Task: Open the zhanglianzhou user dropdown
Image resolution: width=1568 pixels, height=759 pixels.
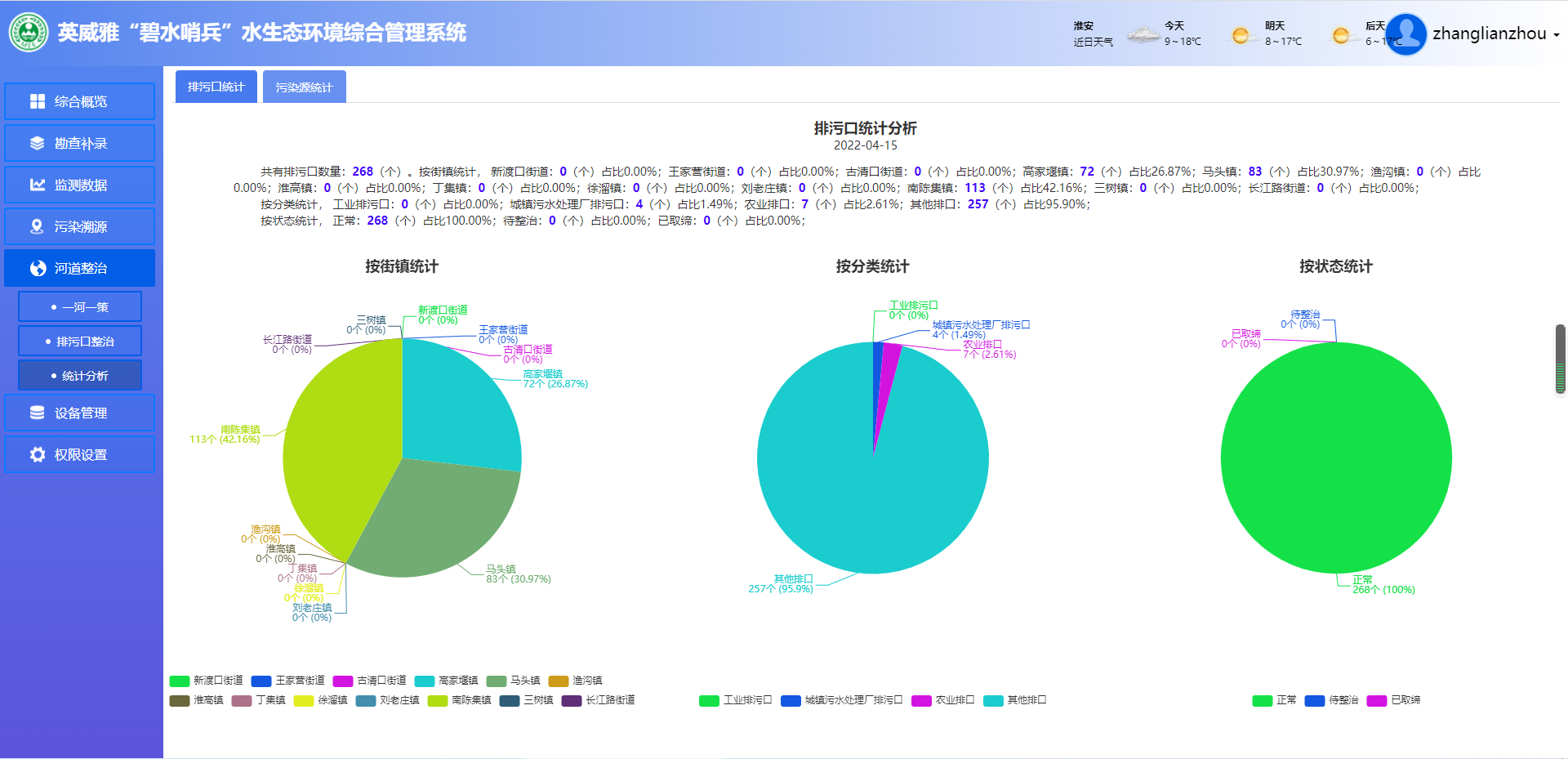Action: point(1495,34)
